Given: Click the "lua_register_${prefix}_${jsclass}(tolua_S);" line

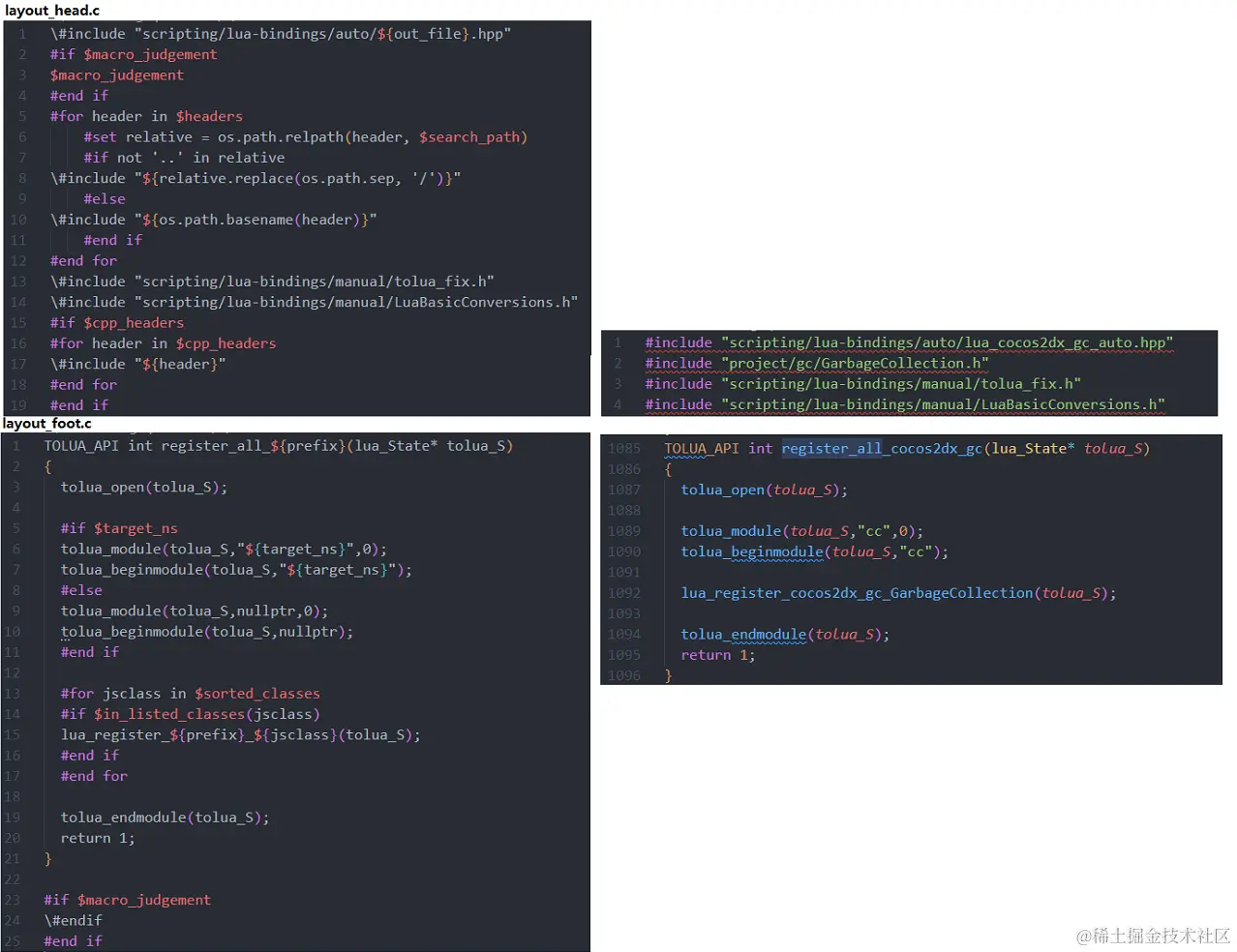Looking at the screenshot, I should 241,735.
